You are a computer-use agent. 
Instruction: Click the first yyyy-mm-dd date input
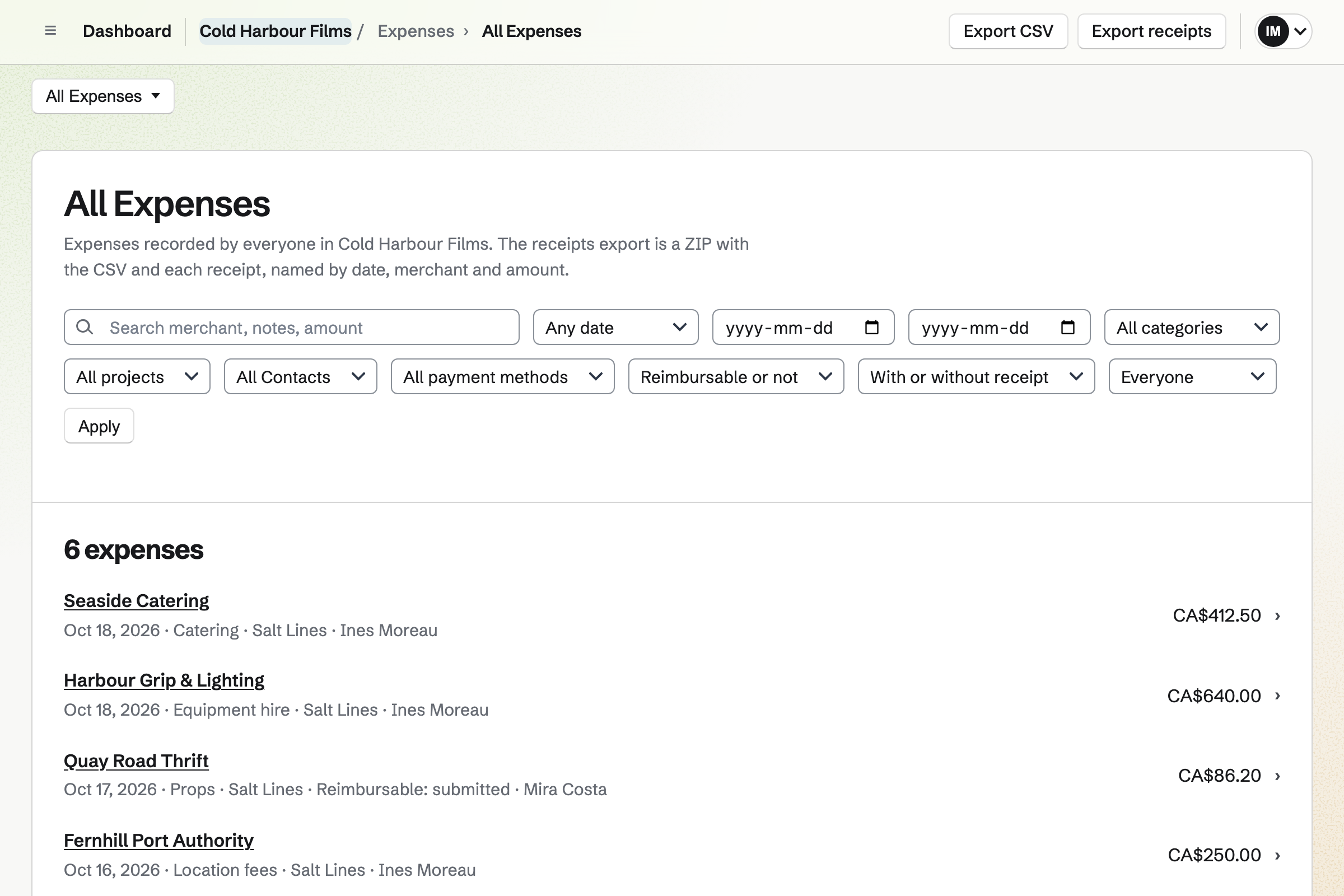pos(803,328)
